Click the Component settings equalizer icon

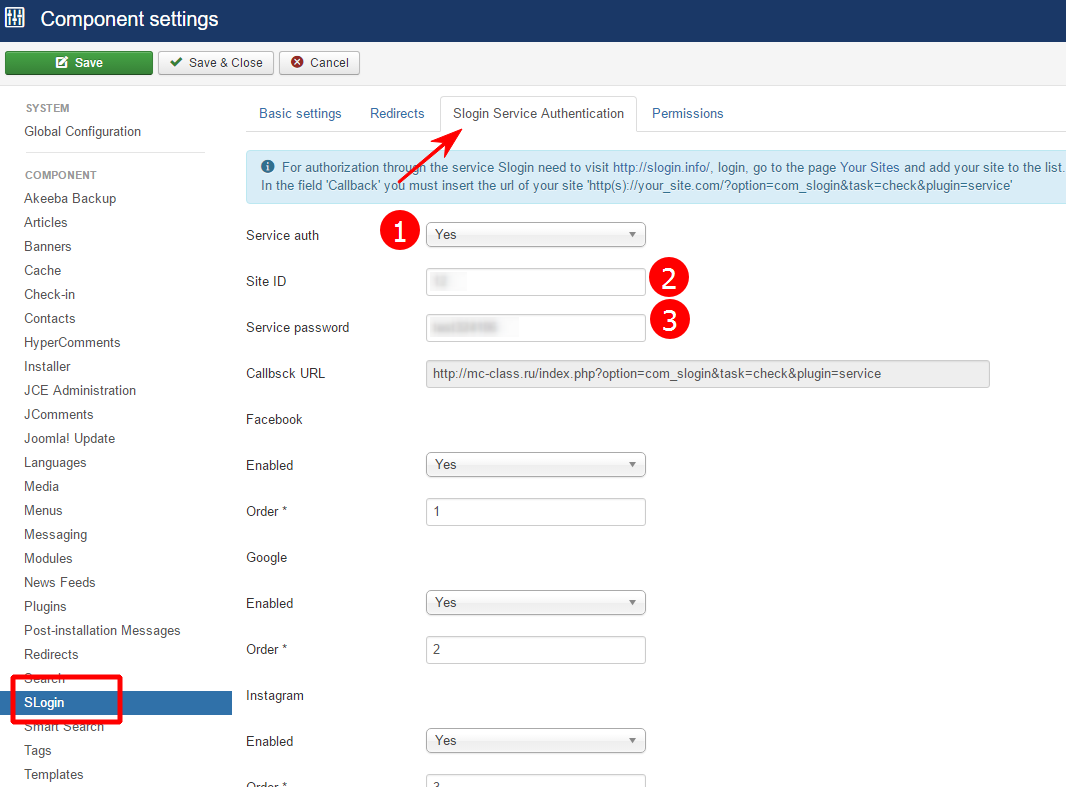click(15, 19)
